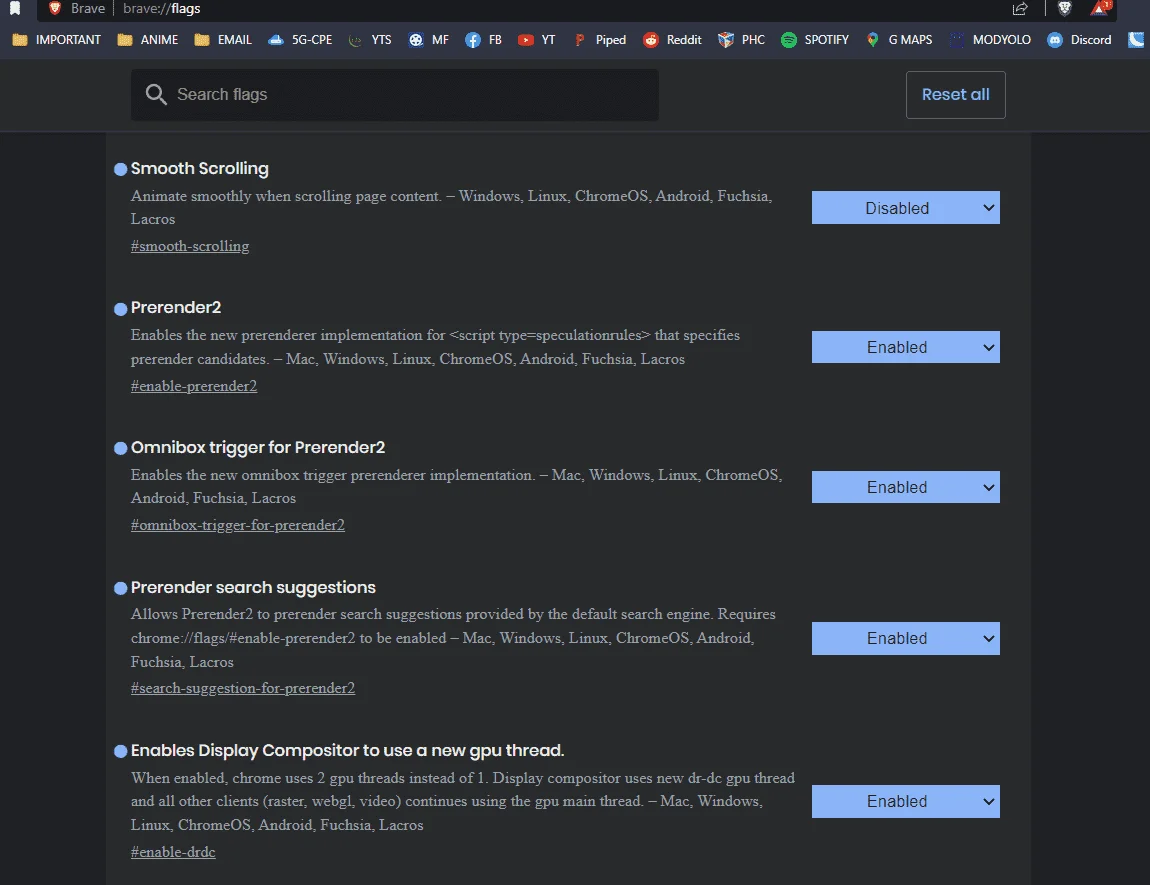The width and height of the screenshot is (1150, 885).
Task: Open the Piped bookmark
Action: pos(599,40)
